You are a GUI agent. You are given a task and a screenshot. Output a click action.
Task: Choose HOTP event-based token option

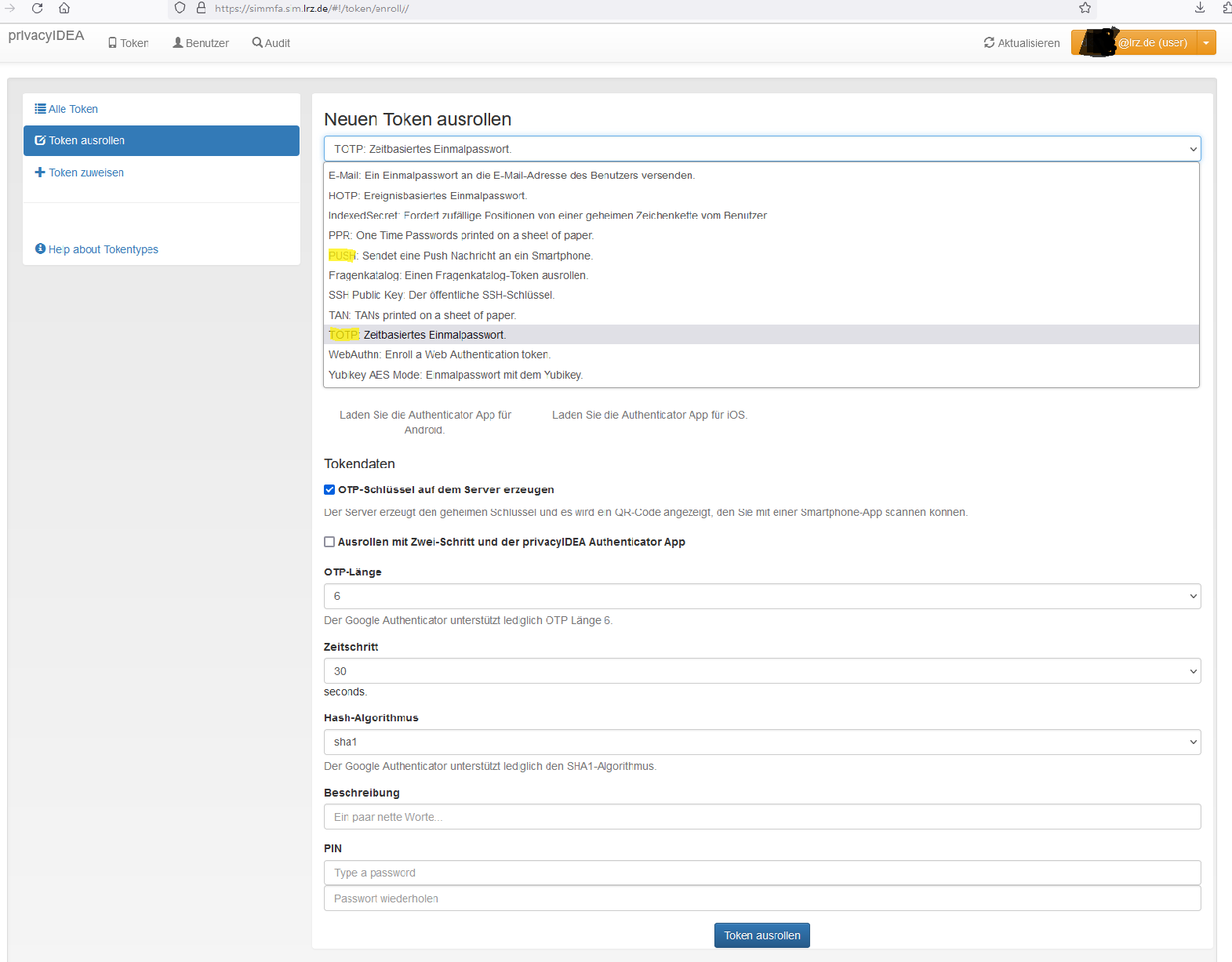tap(761, 196)
